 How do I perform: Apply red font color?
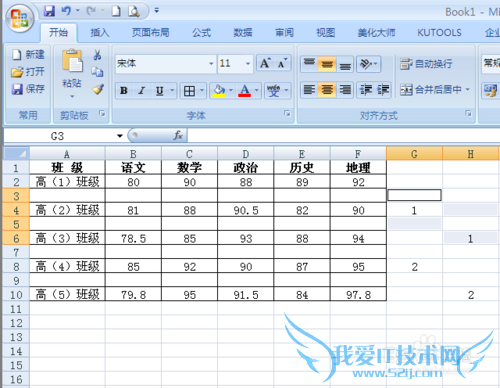[x=245, y=91]
